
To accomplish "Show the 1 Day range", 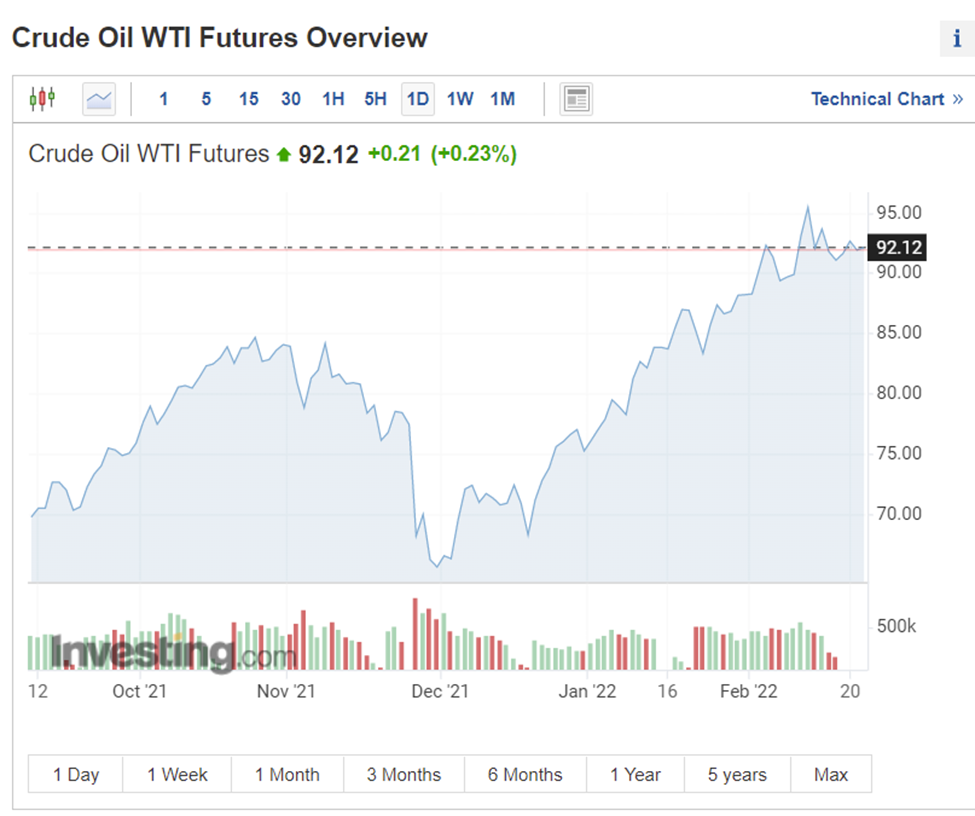I will (76, 774).
